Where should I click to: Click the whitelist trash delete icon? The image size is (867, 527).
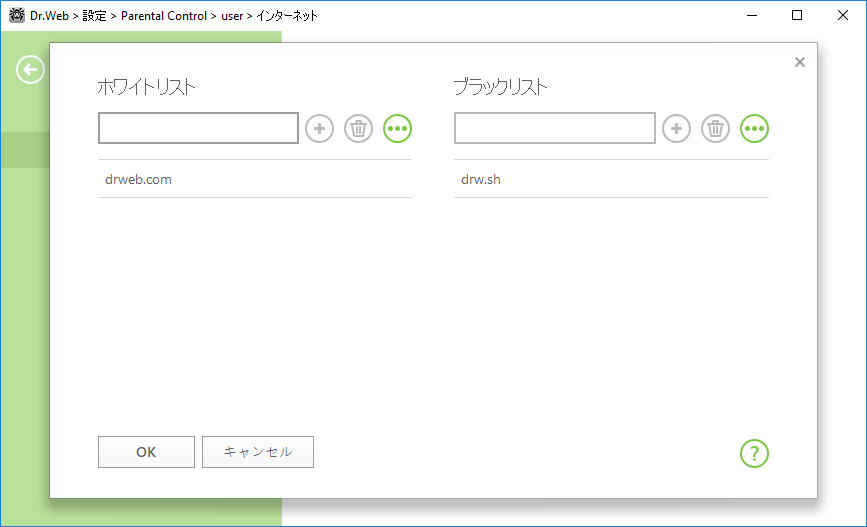point(358,129)
